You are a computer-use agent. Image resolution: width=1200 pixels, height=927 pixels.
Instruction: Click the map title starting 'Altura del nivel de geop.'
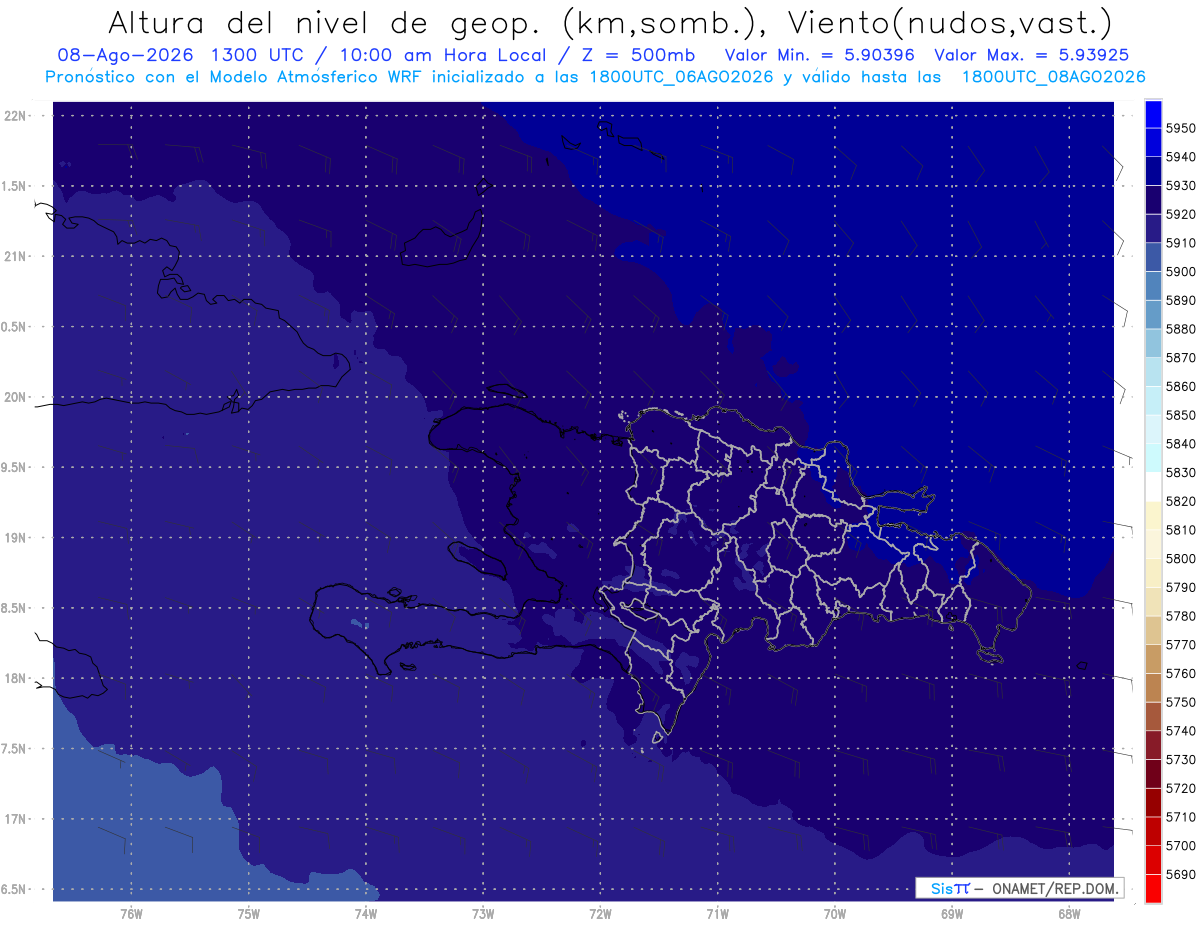(x=610, y=22)
